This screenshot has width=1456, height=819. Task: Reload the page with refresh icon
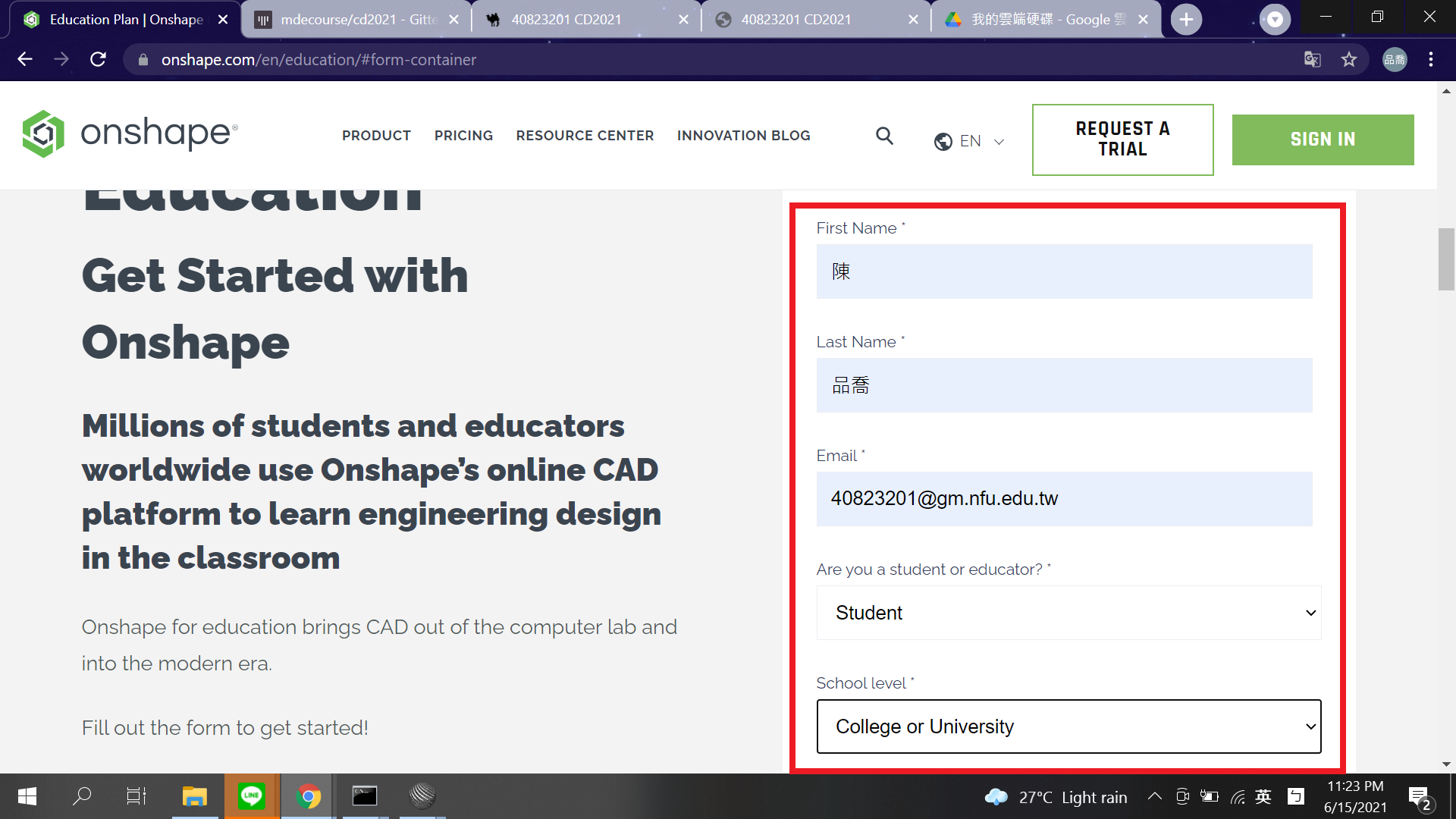98,59
